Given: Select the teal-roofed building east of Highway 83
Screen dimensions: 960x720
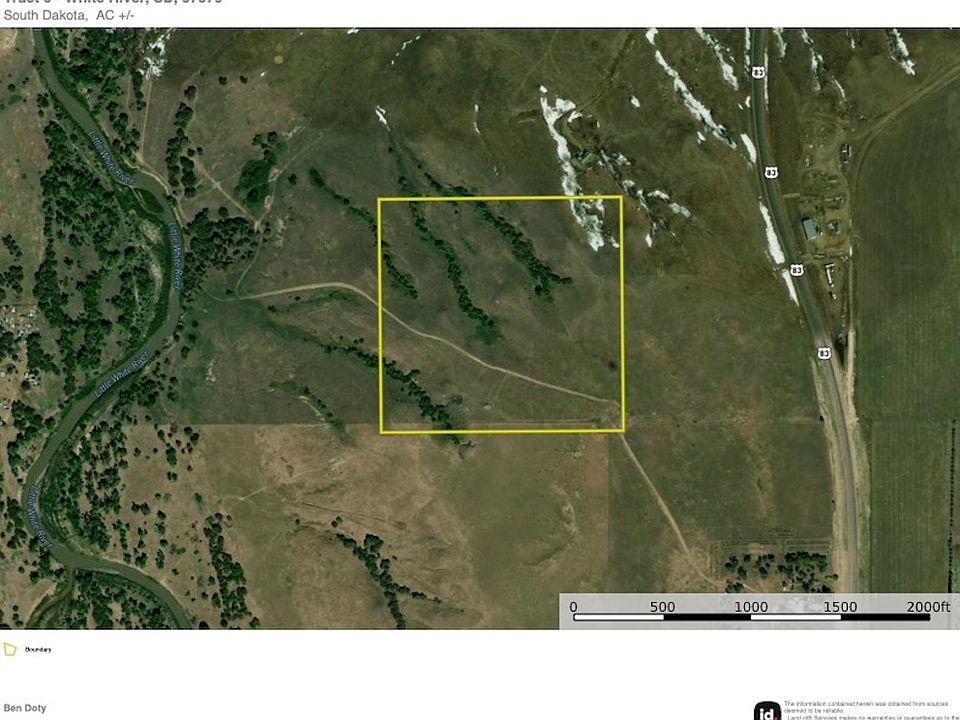Looking at the screenshot, I should pos(809,229).
